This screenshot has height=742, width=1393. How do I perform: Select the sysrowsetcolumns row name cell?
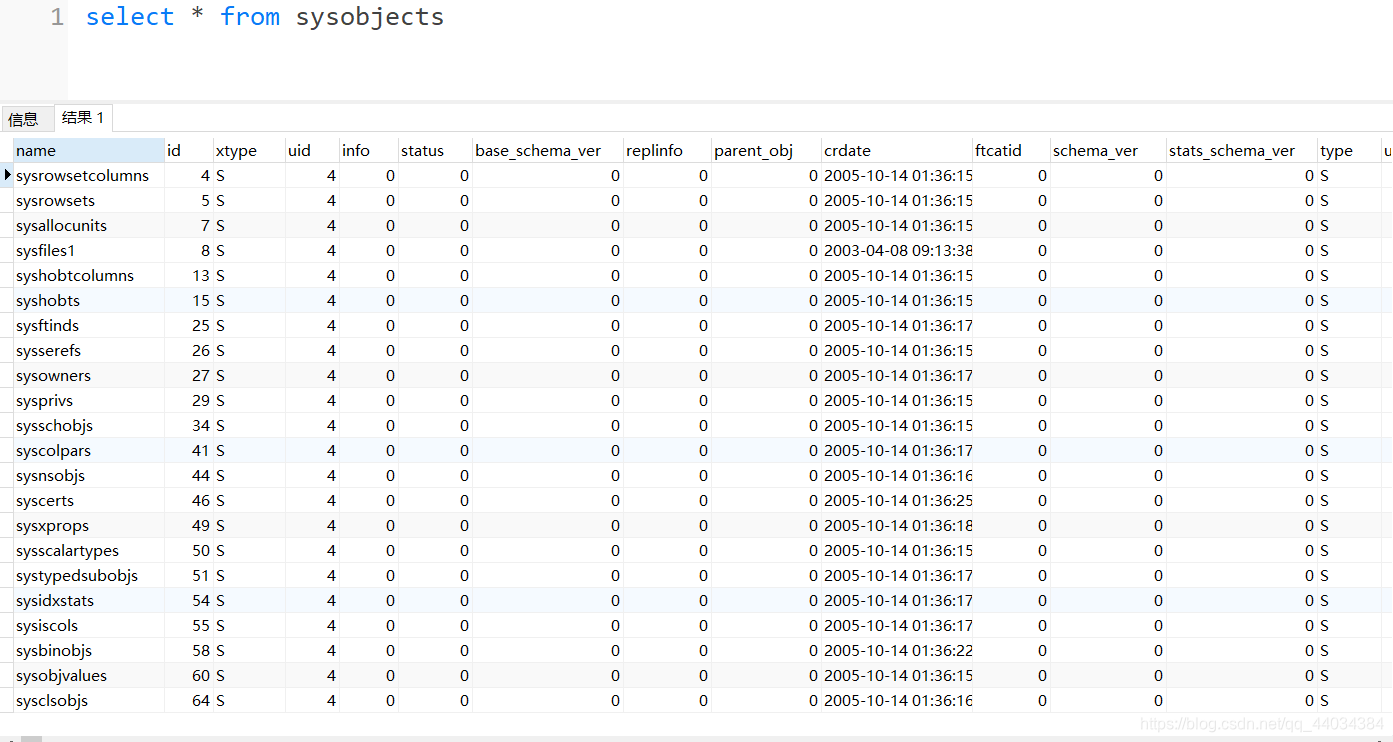tap(89, 175)
